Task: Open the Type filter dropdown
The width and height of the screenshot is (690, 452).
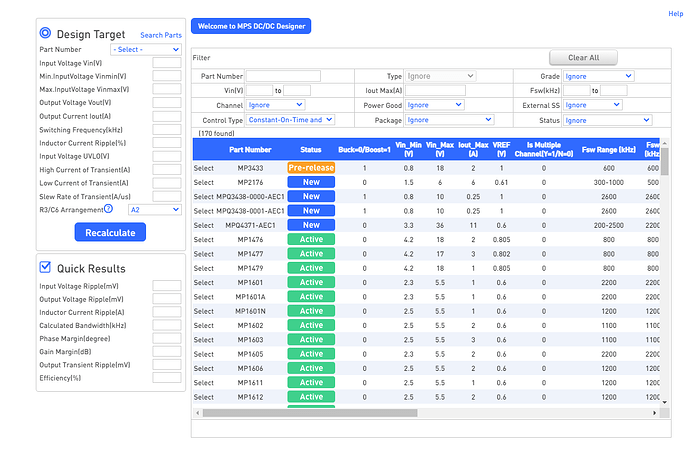Action: (440, 76)
